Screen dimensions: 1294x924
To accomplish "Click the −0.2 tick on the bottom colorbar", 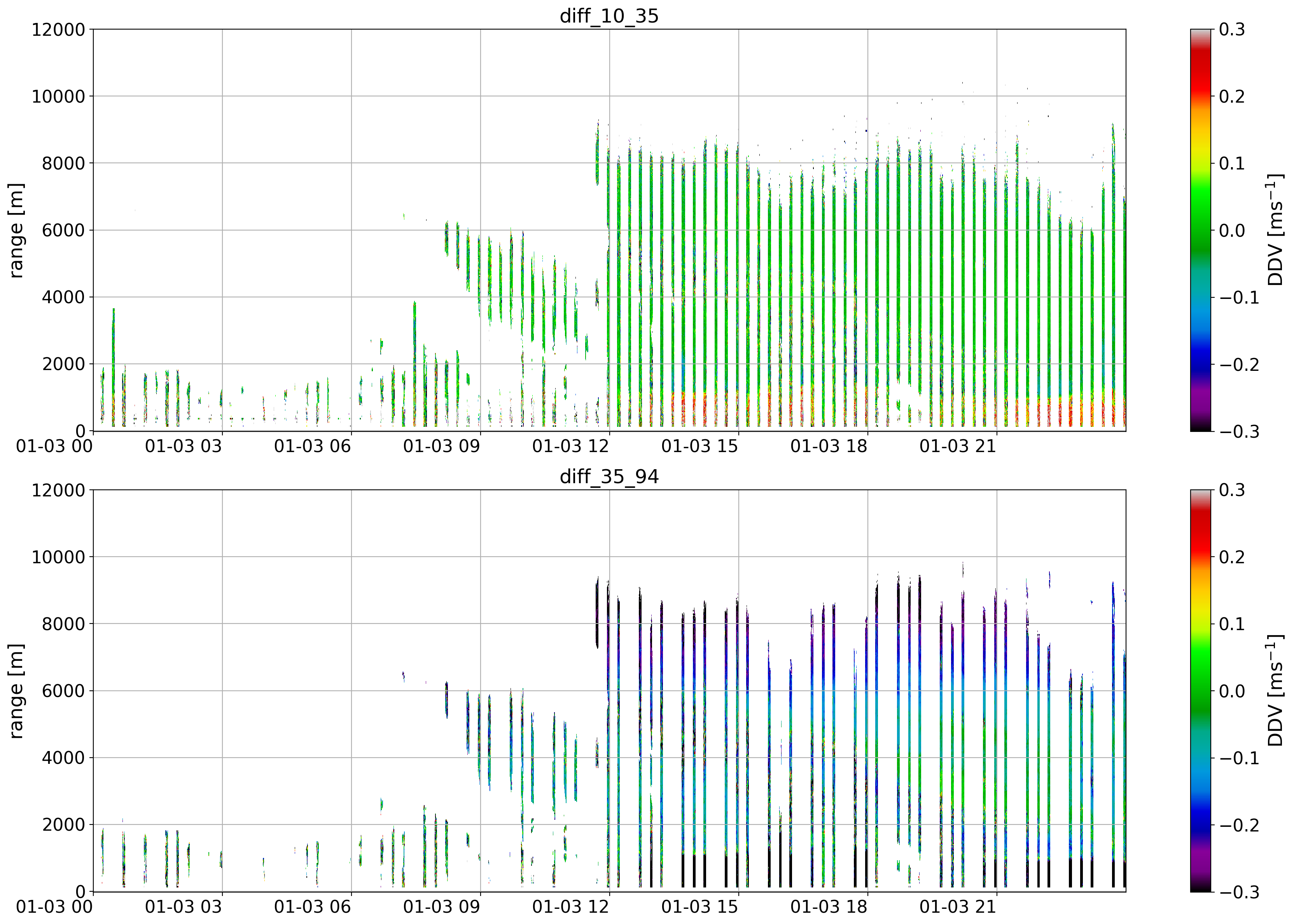I will coord(1239,825).
